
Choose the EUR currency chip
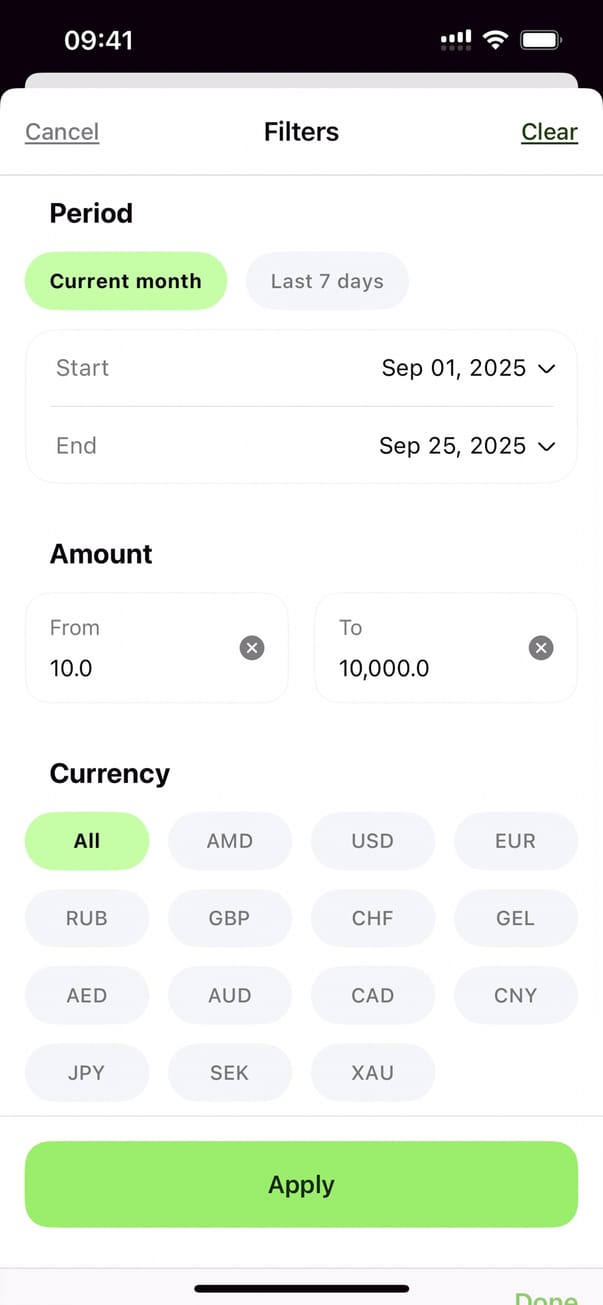pos(515,841)
